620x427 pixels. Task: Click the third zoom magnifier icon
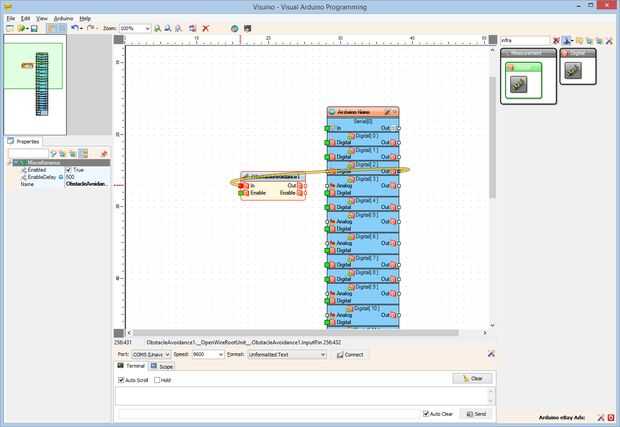tap(178, 28)
